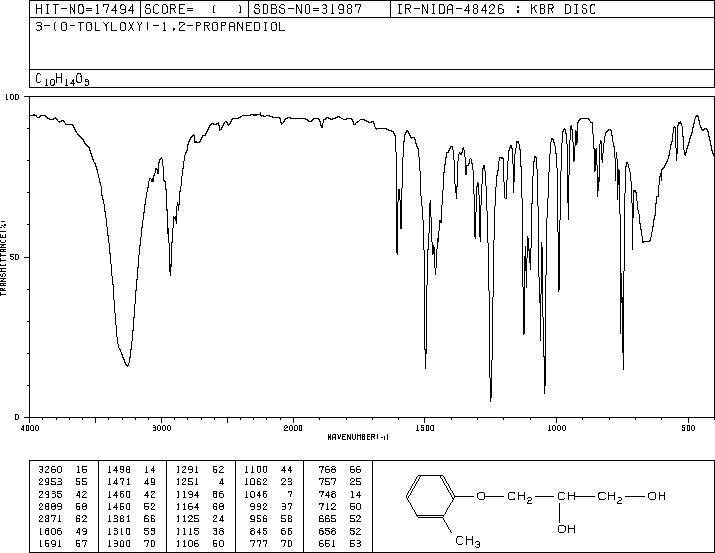Viewport: 715px width, 553px height.
Task: Click the HIT-NO=17494 header field
Action: [85, 9]
